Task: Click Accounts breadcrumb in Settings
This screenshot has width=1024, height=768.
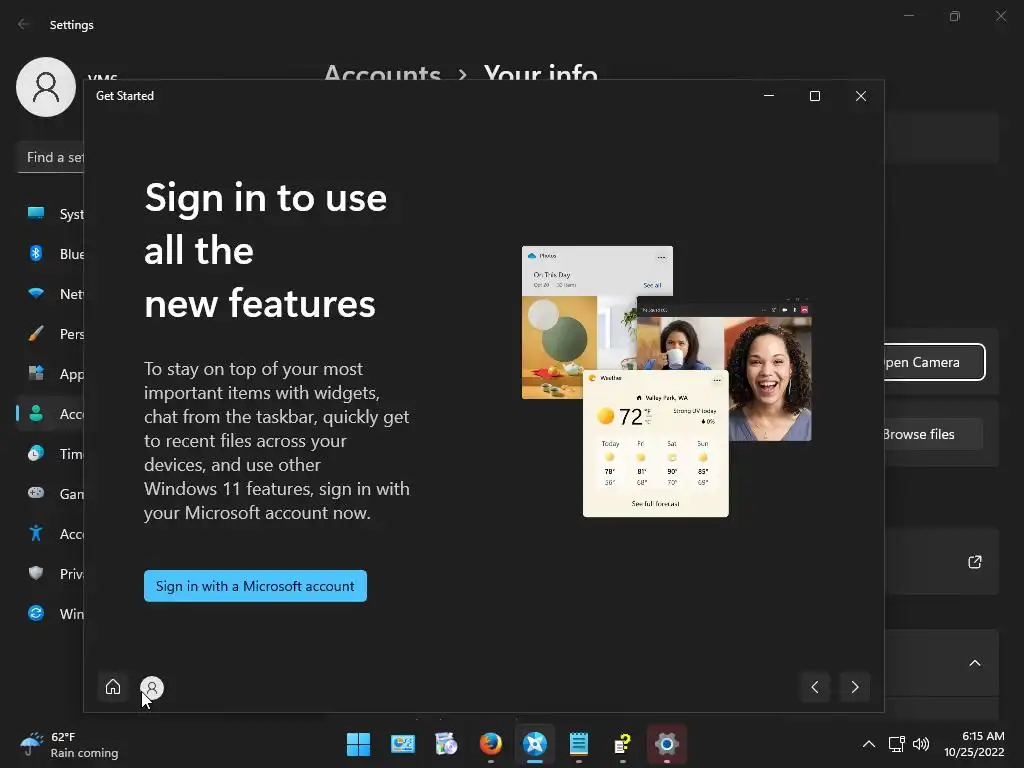Action: [x=382, y=72]
